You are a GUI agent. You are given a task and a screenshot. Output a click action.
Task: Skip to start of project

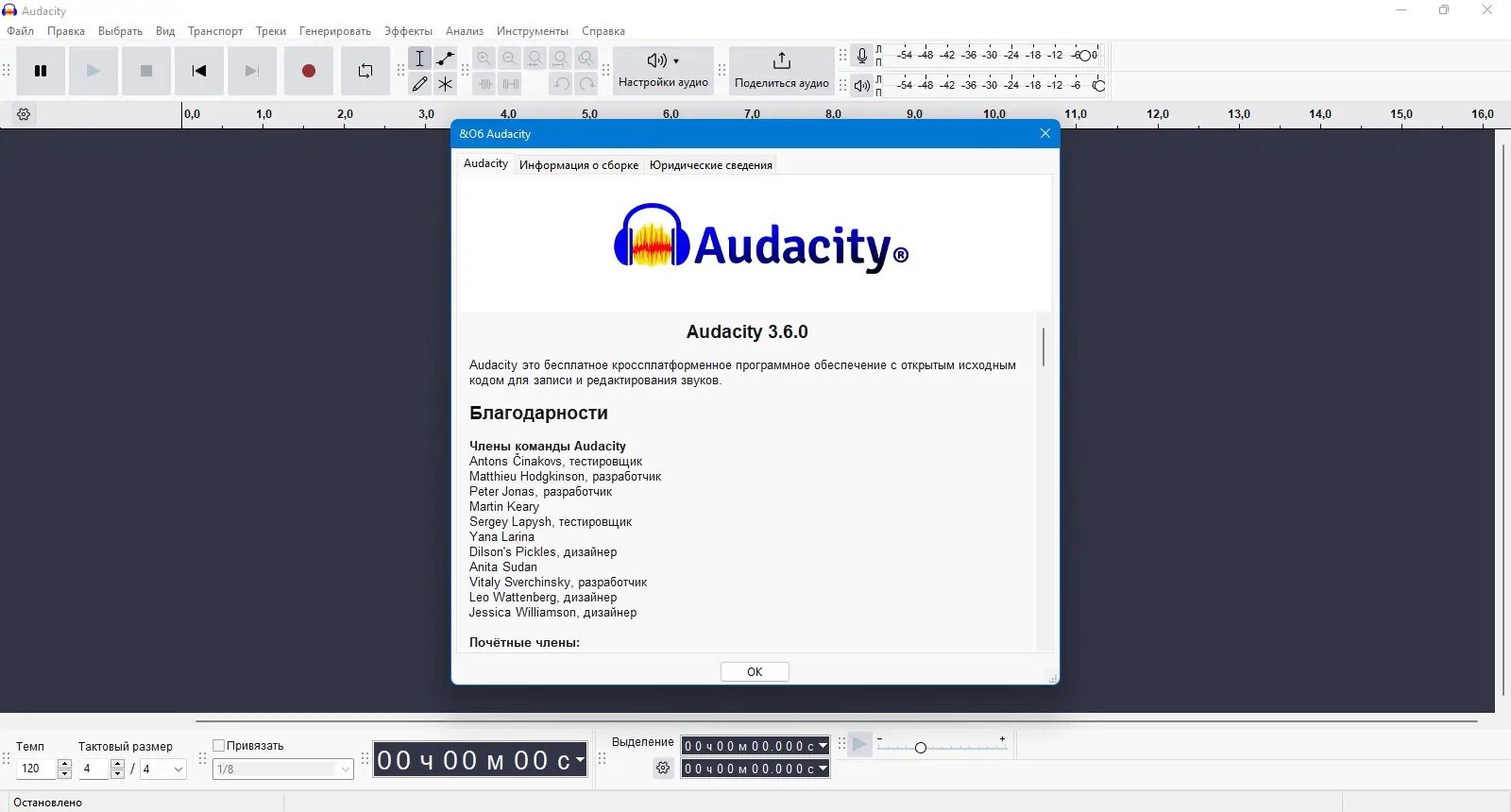tap(199, 71)
